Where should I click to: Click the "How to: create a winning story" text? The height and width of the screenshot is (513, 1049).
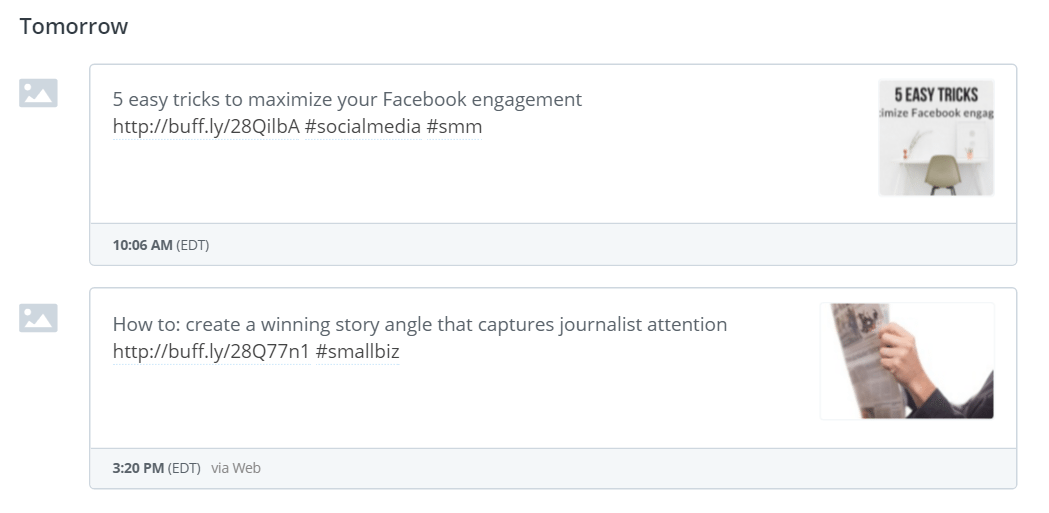[x=419, y=325]
